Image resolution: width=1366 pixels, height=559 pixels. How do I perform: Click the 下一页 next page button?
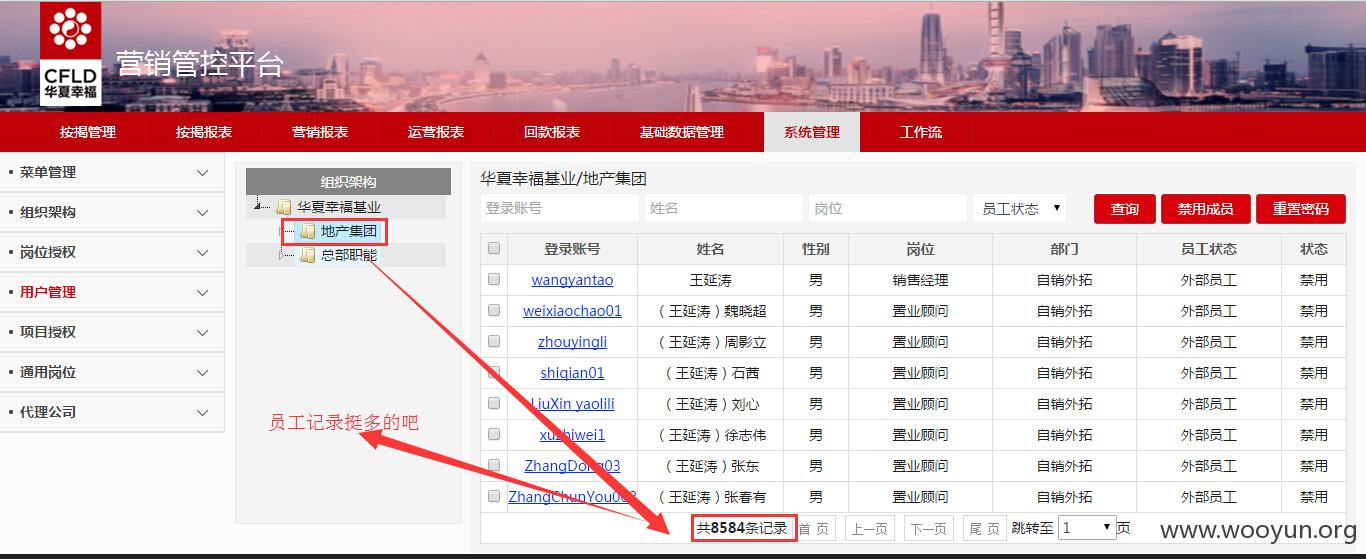point(929,529)
